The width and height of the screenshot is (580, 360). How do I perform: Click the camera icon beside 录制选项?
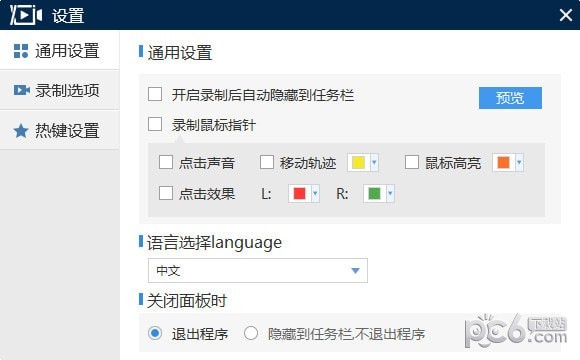coord(21,90)
